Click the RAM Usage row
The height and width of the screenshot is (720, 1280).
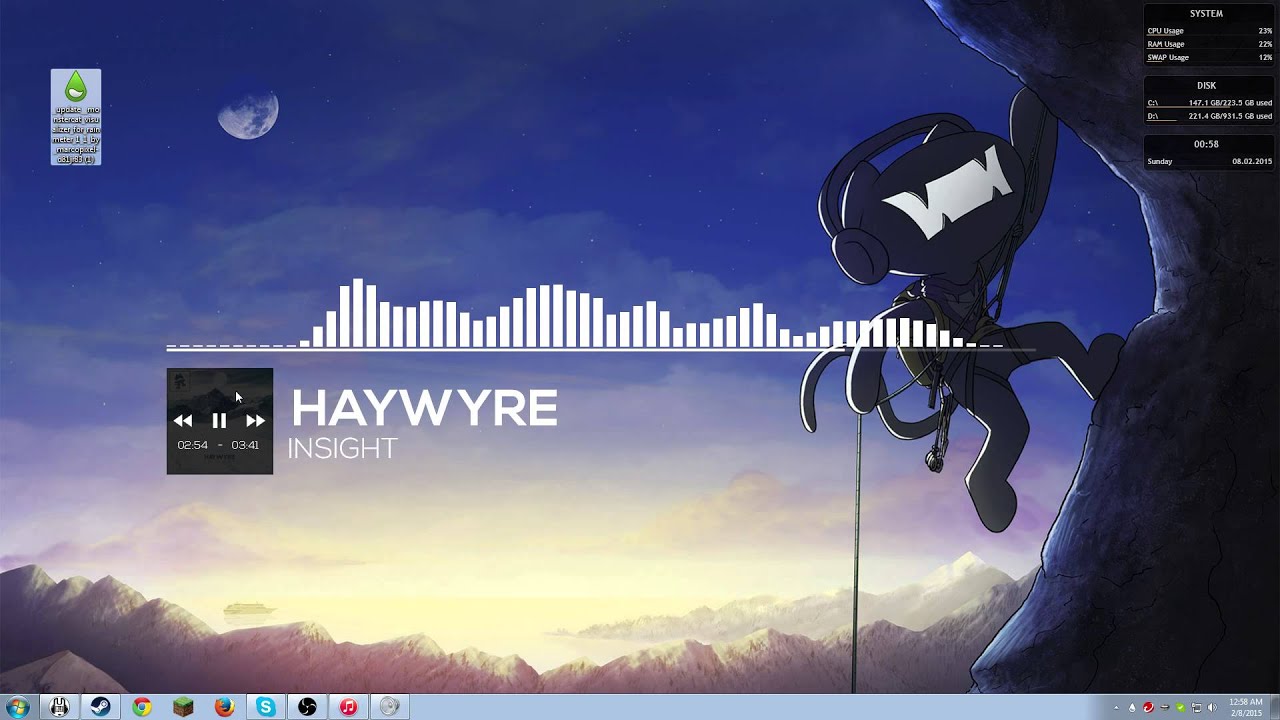1209,44
